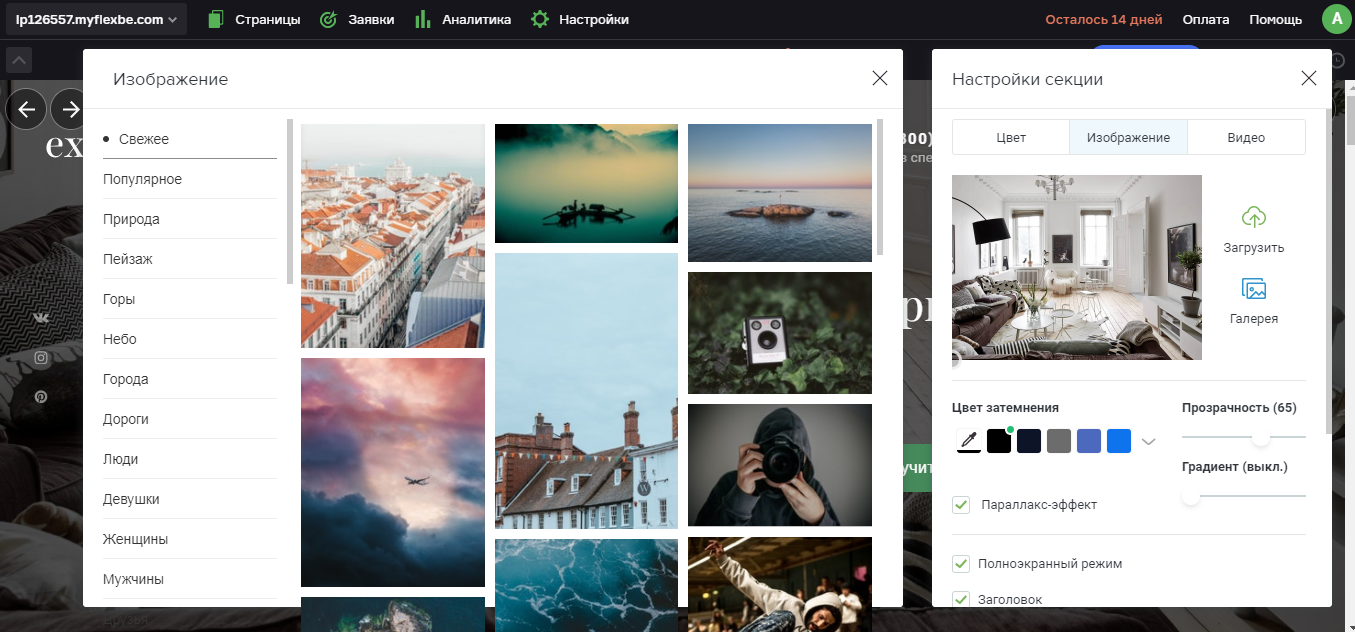Select the Природа category

[x=190, y=219]
